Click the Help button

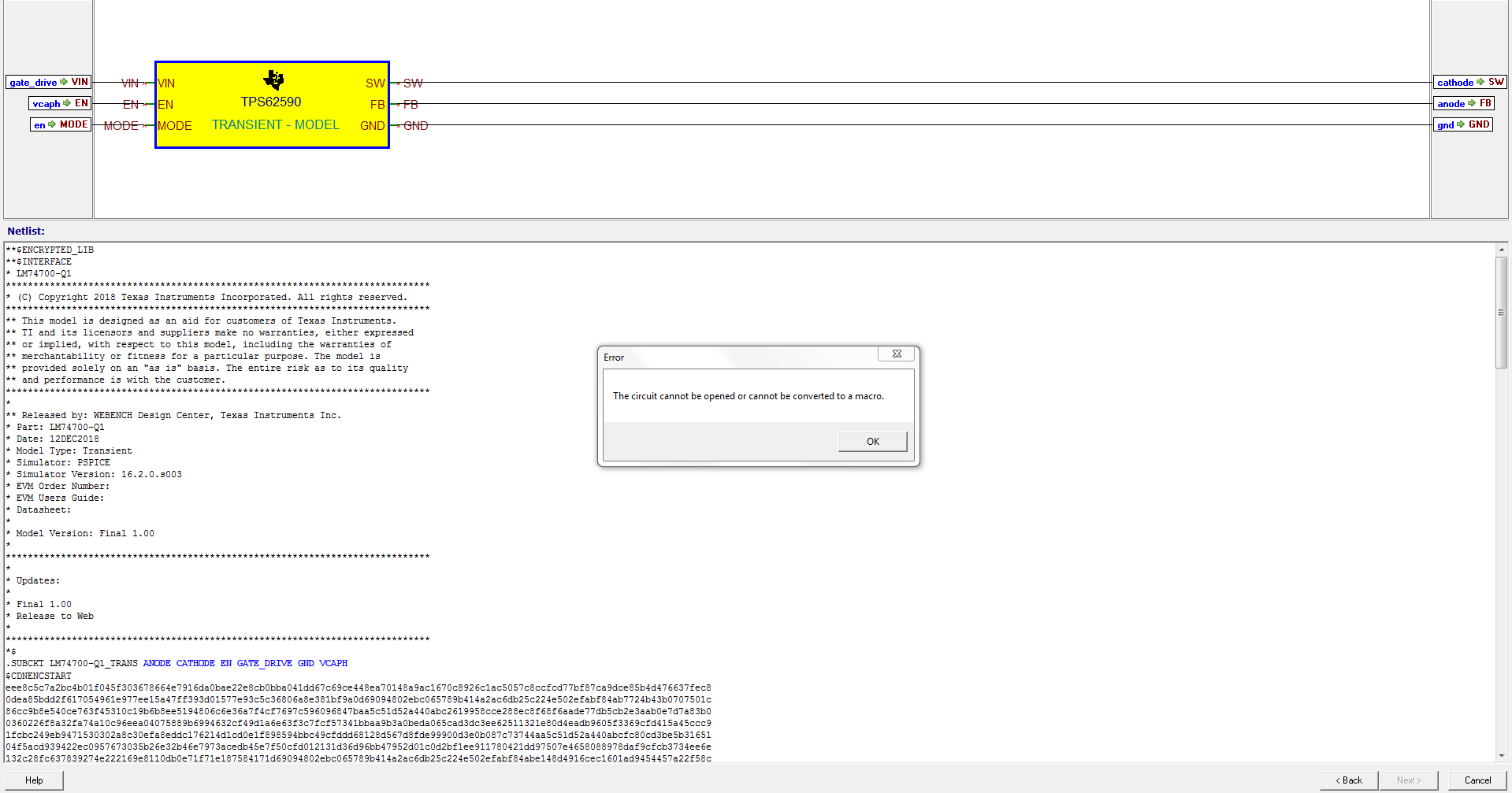(34, 780)
